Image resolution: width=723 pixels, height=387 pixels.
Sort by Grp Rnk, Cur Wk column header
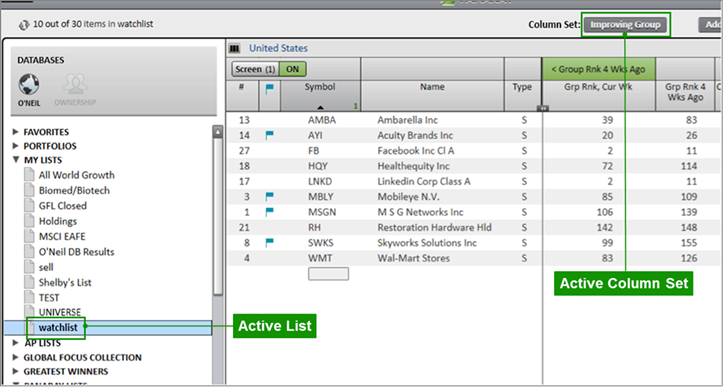coord(599,95)
